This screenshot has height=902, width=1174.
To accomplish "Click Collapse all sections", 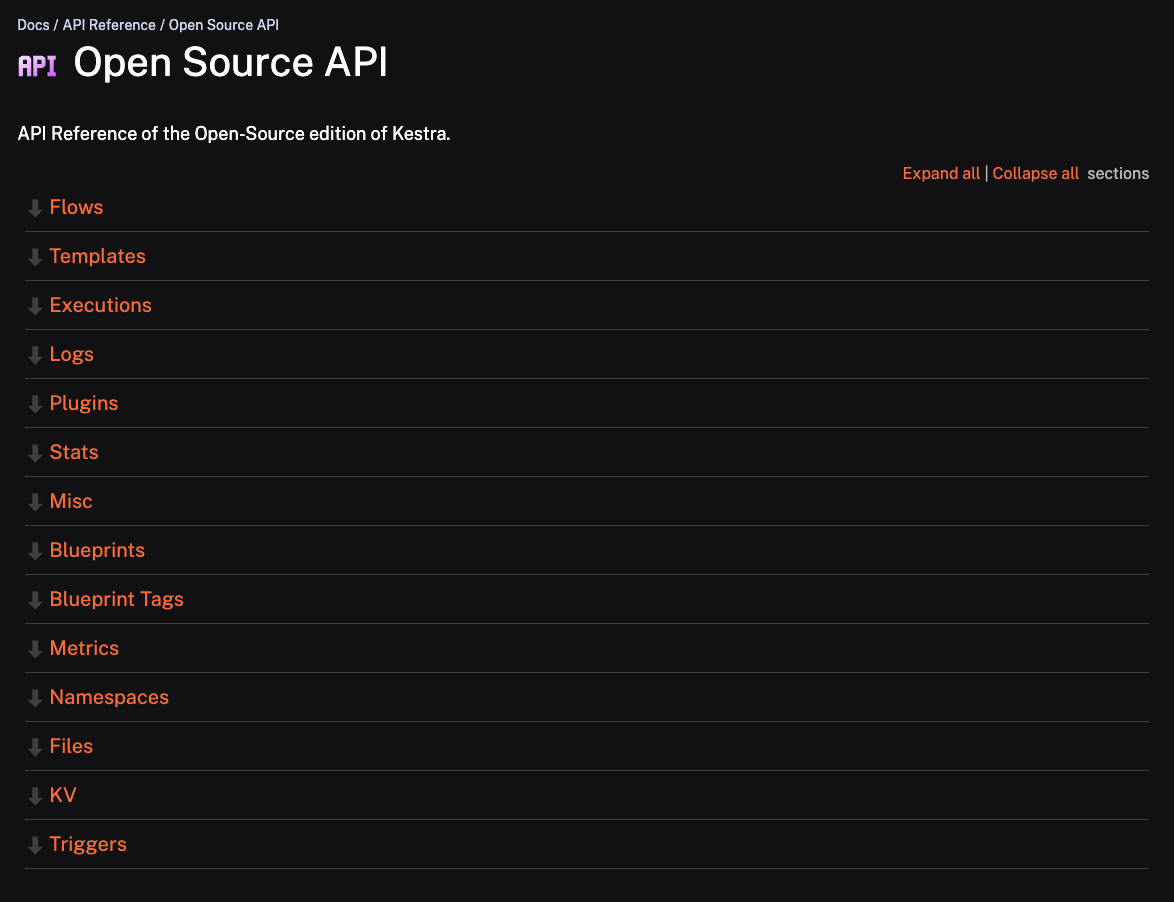I will coord(1035,173).
